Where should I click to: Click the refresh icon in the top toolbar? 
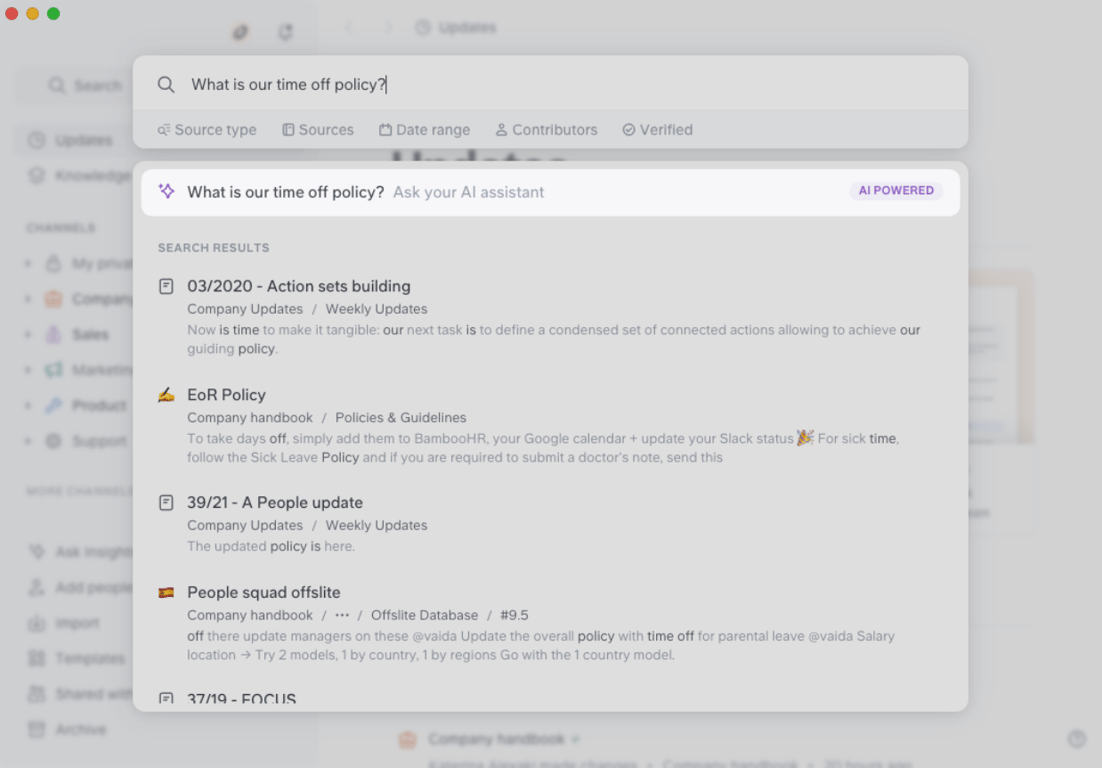point(285,32)
